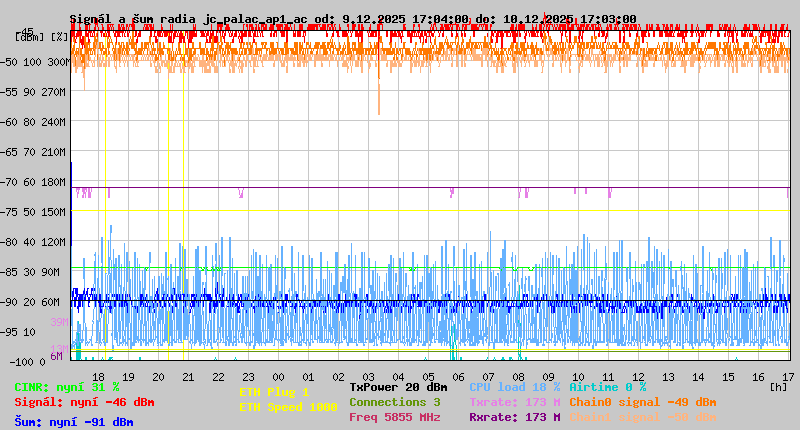
Task: Select the yellow ETH Plug legend entry
Action: [274, 392]
